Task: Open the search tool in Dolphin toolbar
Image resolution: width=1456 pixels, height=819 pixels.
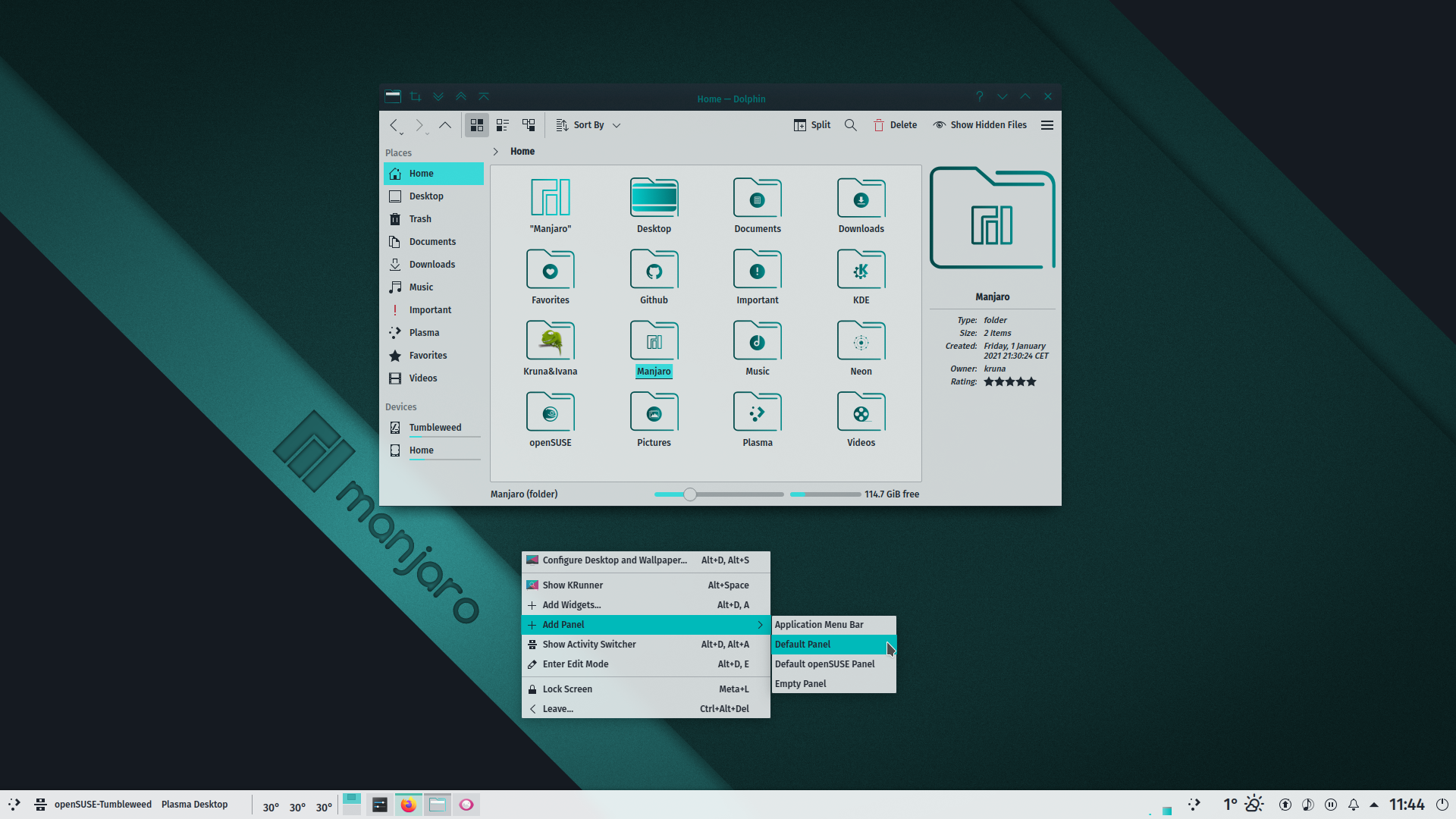Action: click(851, 125)
